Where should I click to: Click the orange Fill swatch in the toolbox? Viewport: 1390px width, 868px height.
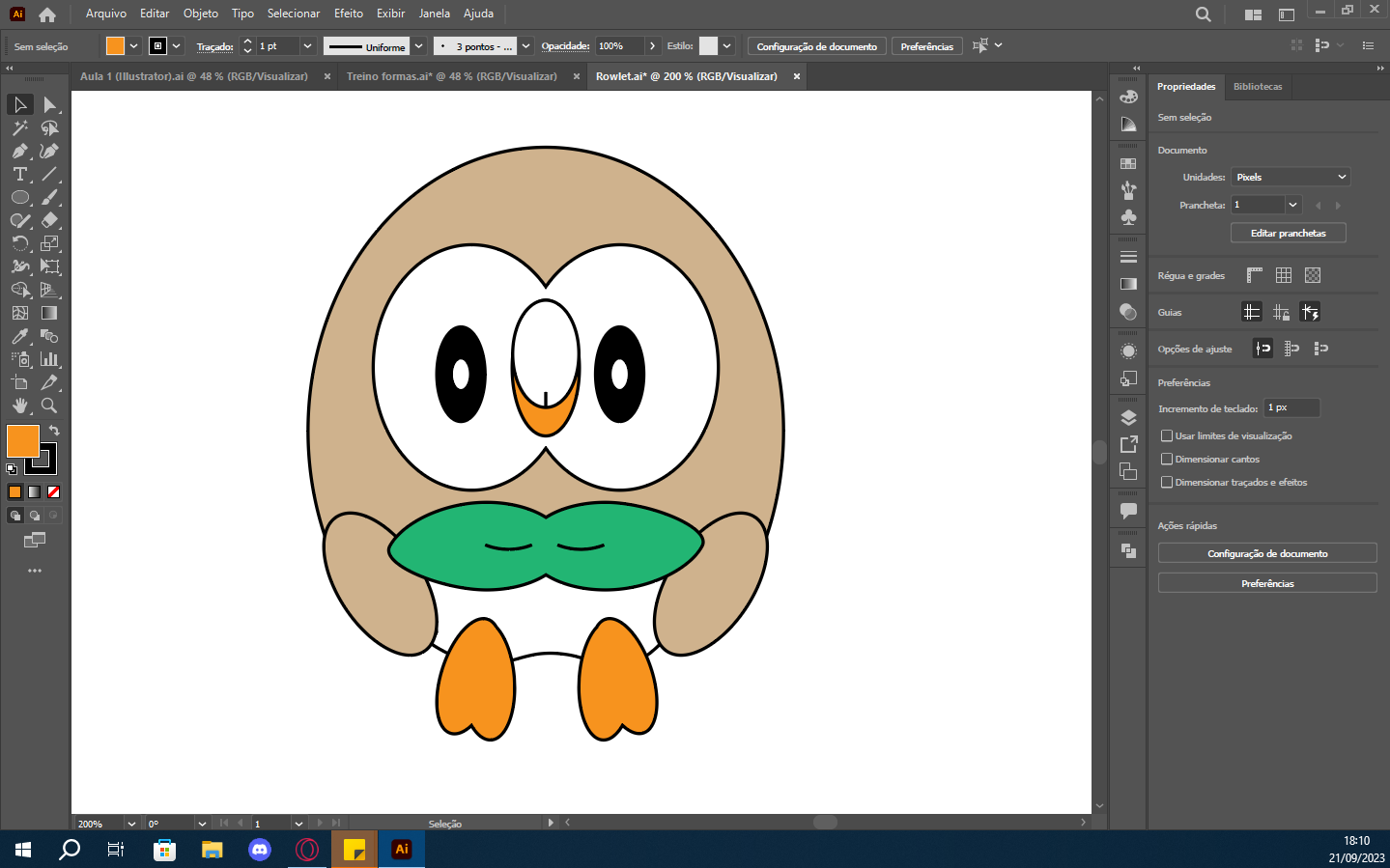[22, 440]
